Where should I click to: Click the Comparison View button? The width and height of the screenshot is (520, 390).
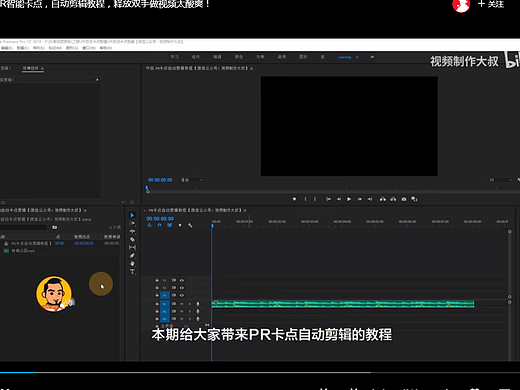click(414, 199)
